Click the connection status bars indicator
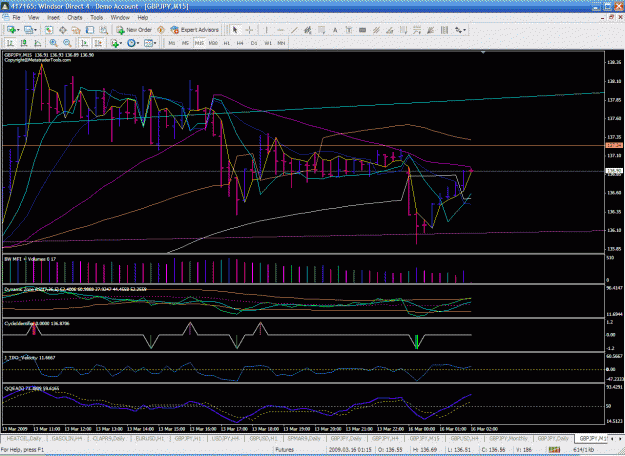The image size is (625, 456). coord(554,450)
